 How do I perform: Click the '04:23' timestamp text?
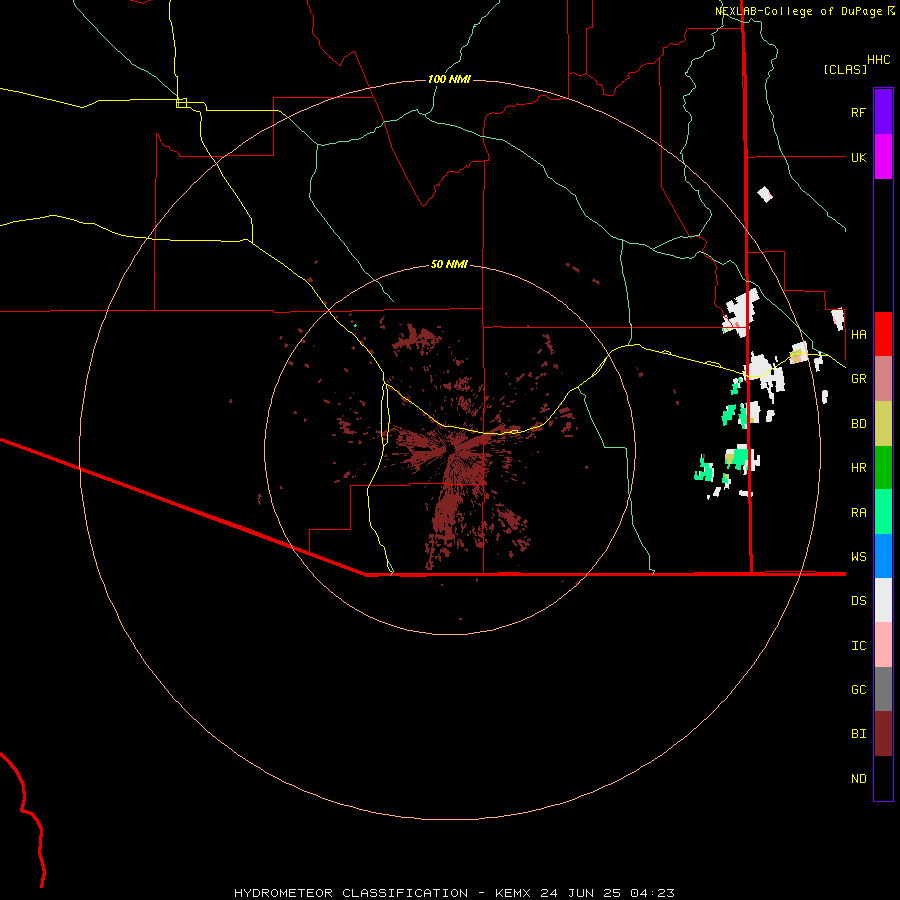point(653,893)
